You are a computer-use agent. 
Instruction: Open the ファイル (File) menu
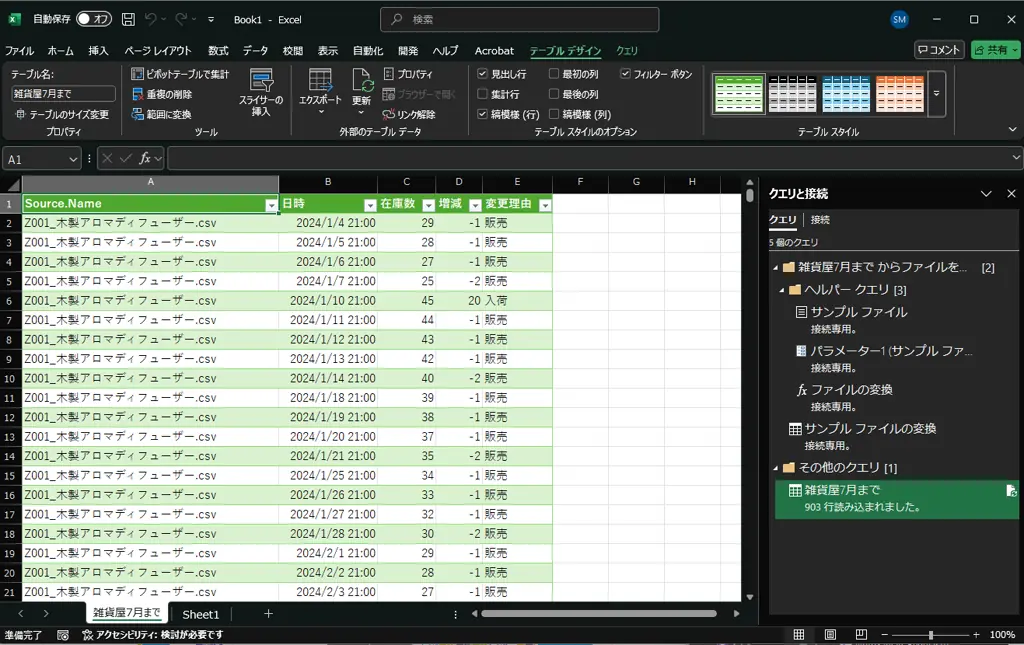click(20, 50)
